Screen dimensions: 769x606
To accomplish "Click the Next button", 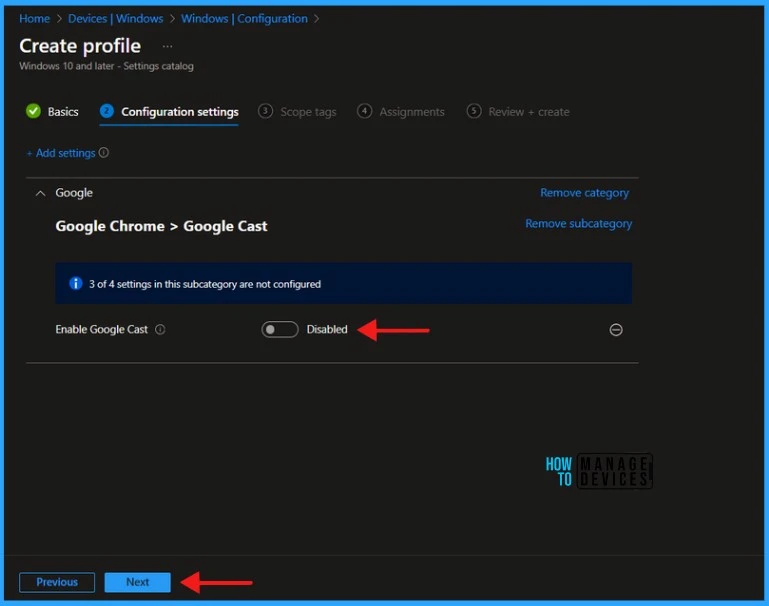I will pos(137,582).
